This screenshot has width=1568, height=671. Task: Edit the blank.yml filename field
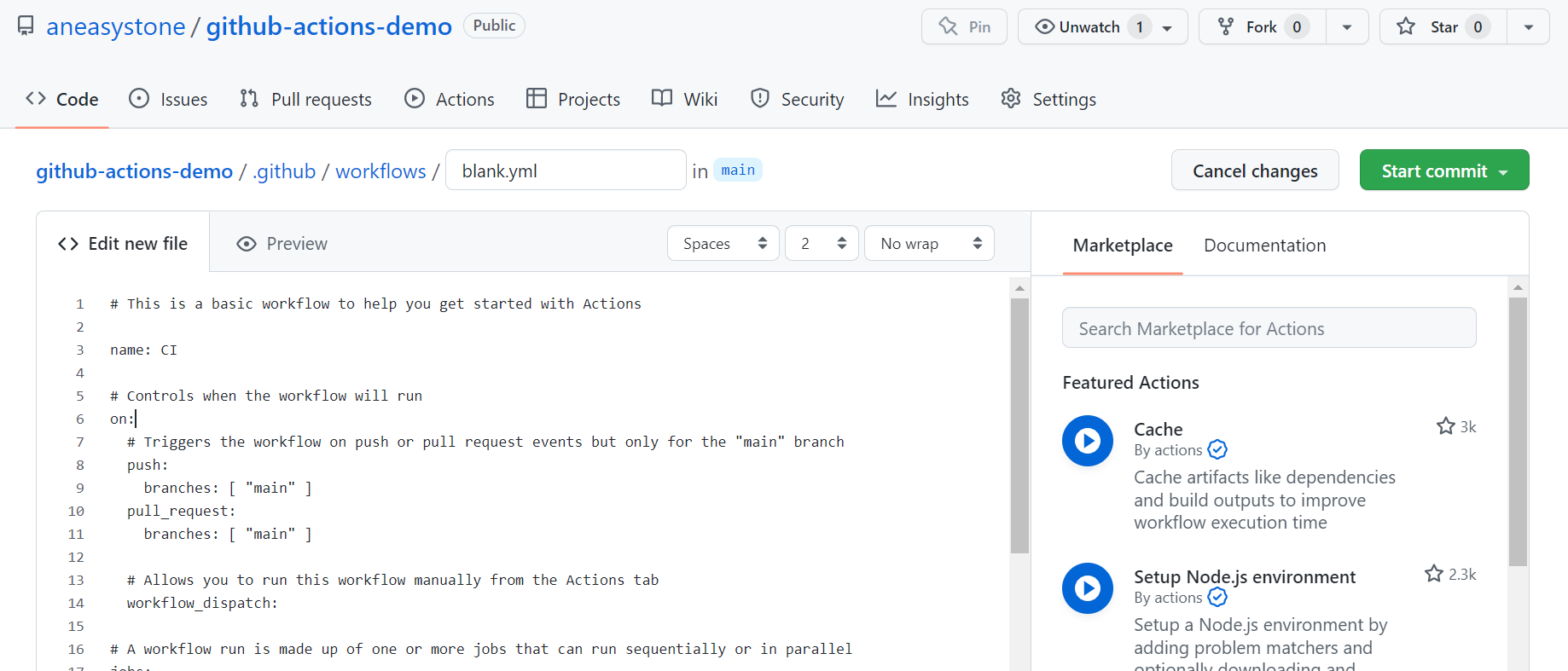pos(566,170)
